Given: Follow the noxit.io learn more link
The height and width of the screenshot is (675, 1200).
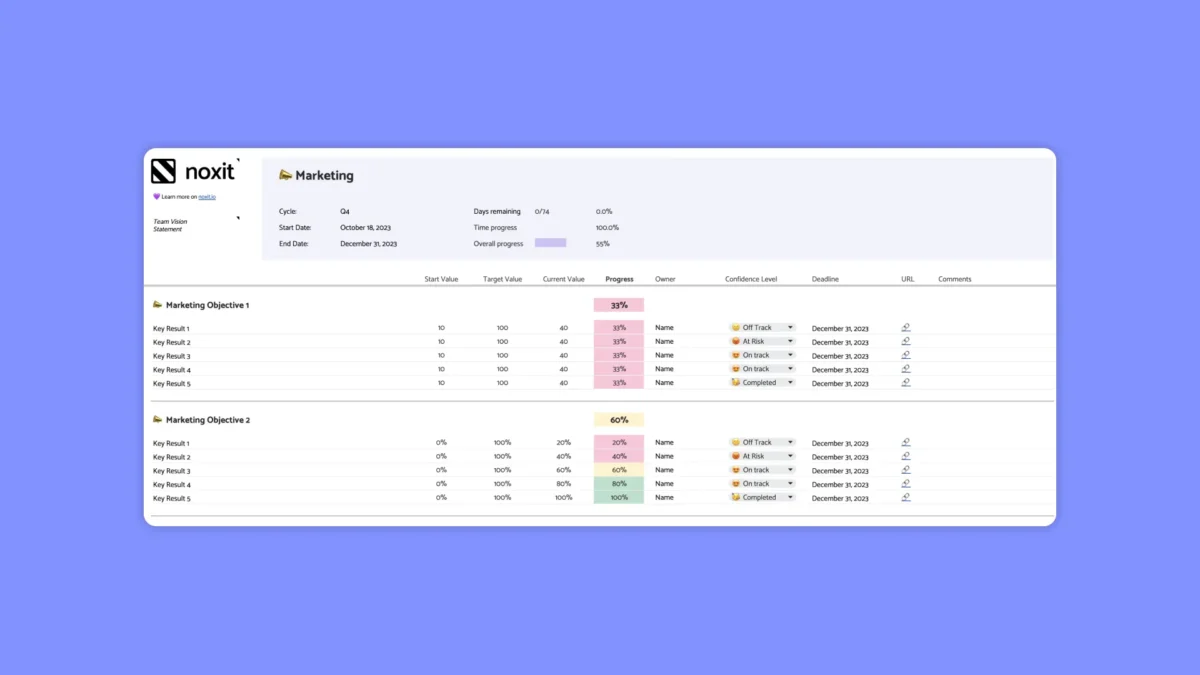Looking at the screenshot, I should point(206,197).
